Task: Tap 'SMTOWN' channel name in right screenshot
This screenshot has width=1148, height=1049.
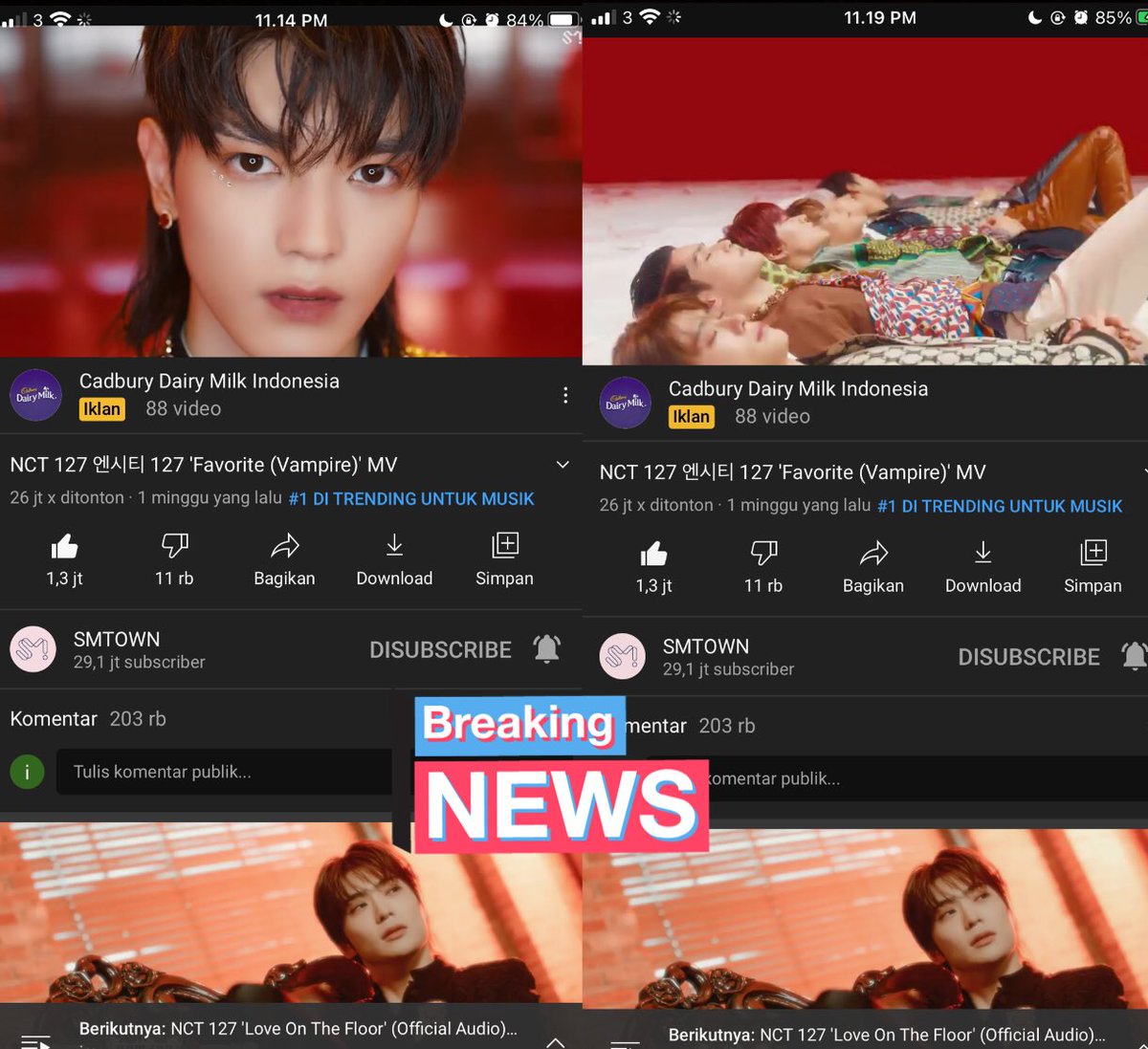Action: 706,646
